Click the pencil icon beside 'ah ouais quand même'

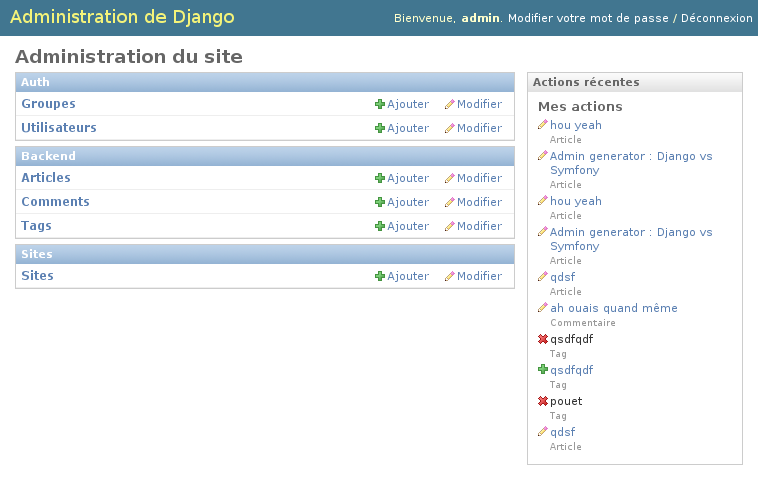click(x=543, y=307)
